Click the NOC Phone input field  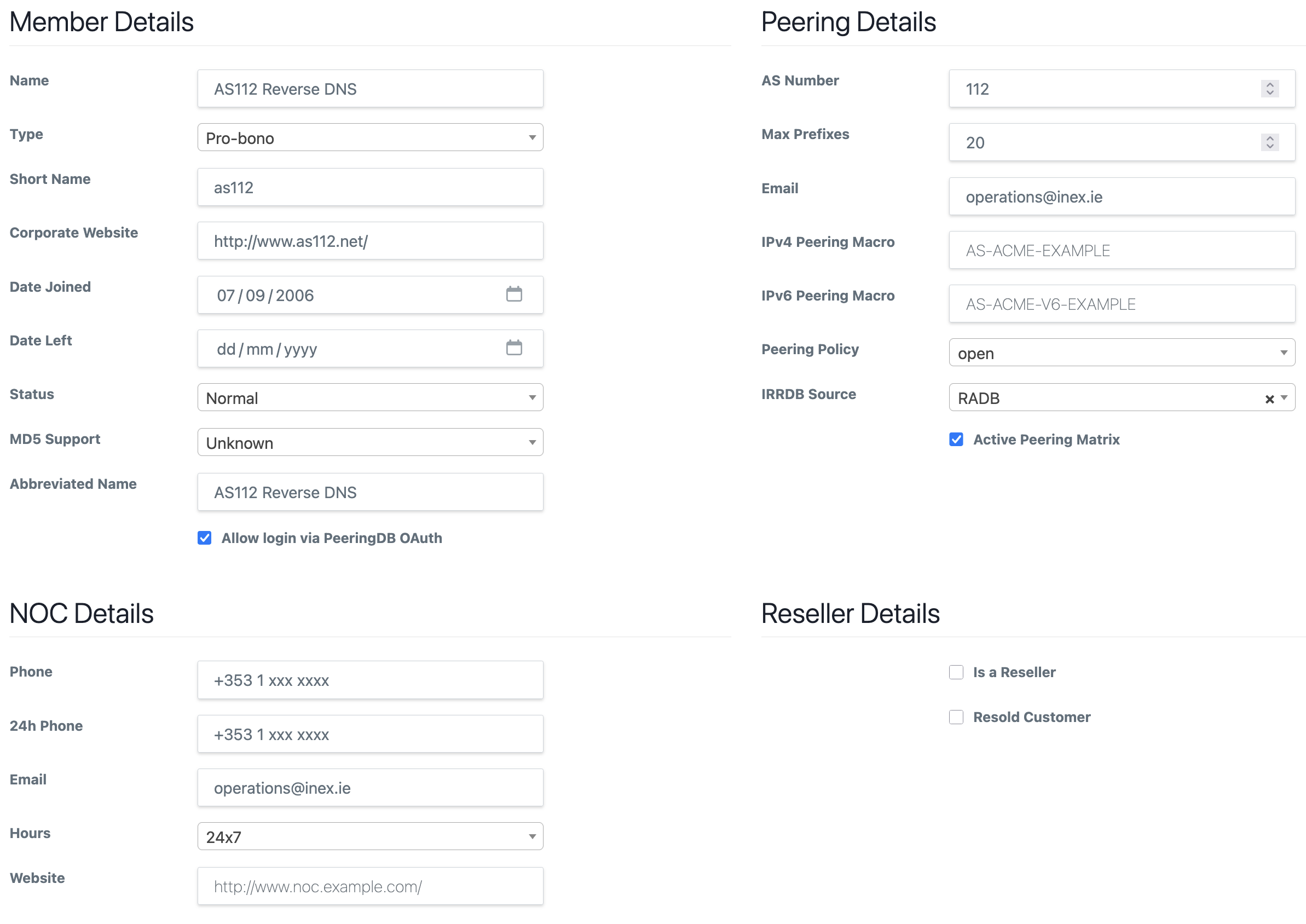(371, 680)
